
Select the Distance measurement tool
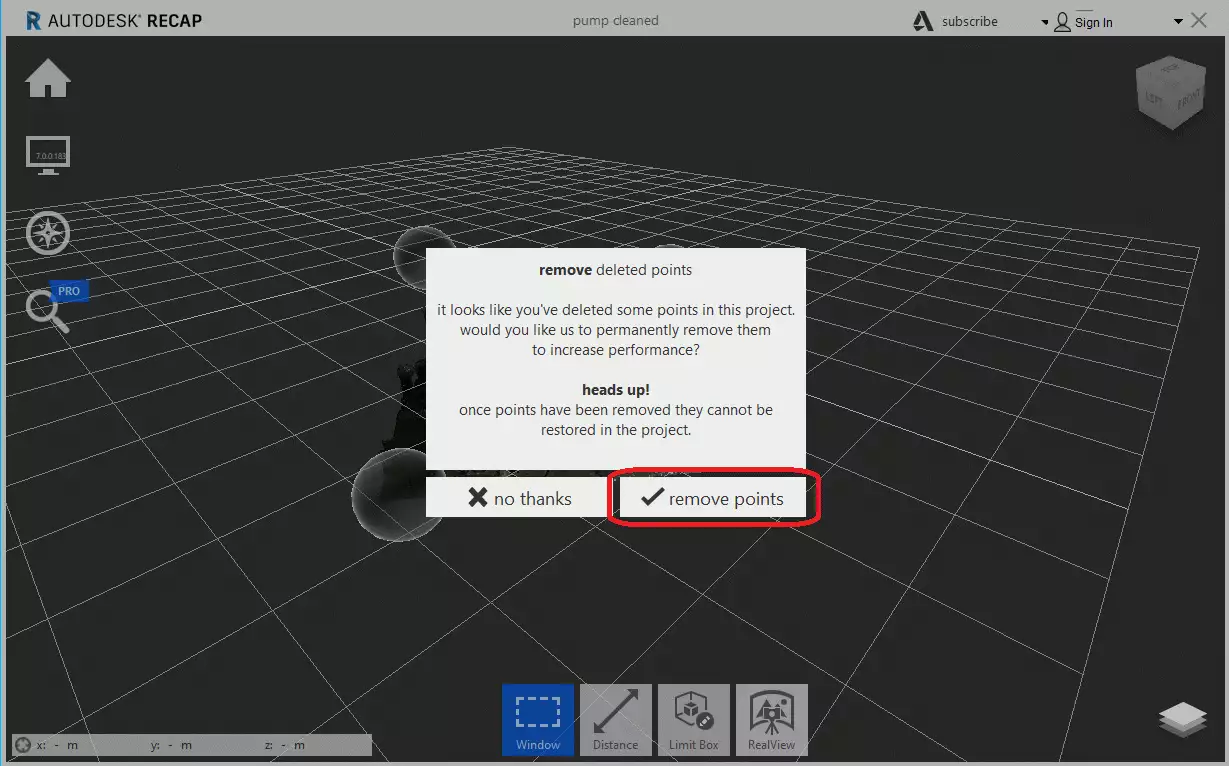[616, 719]
